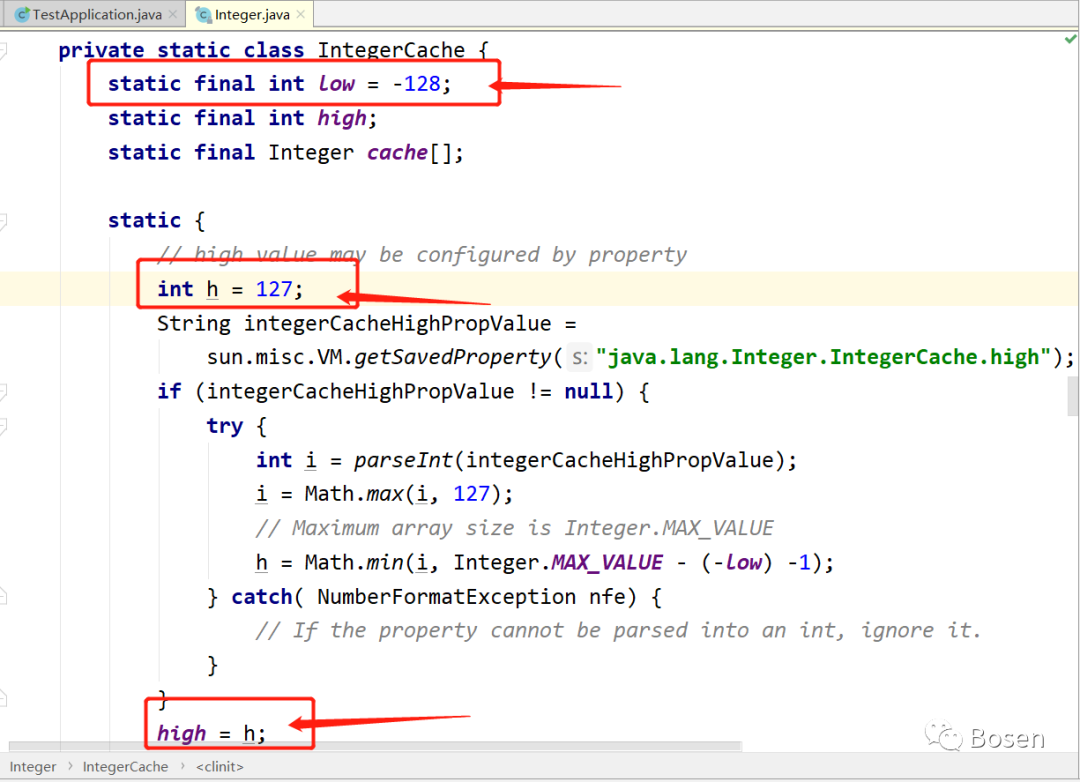Switch to the TestApplication.java tab
This screenshot has height=782, width=1080.
[x=96, y=14]
